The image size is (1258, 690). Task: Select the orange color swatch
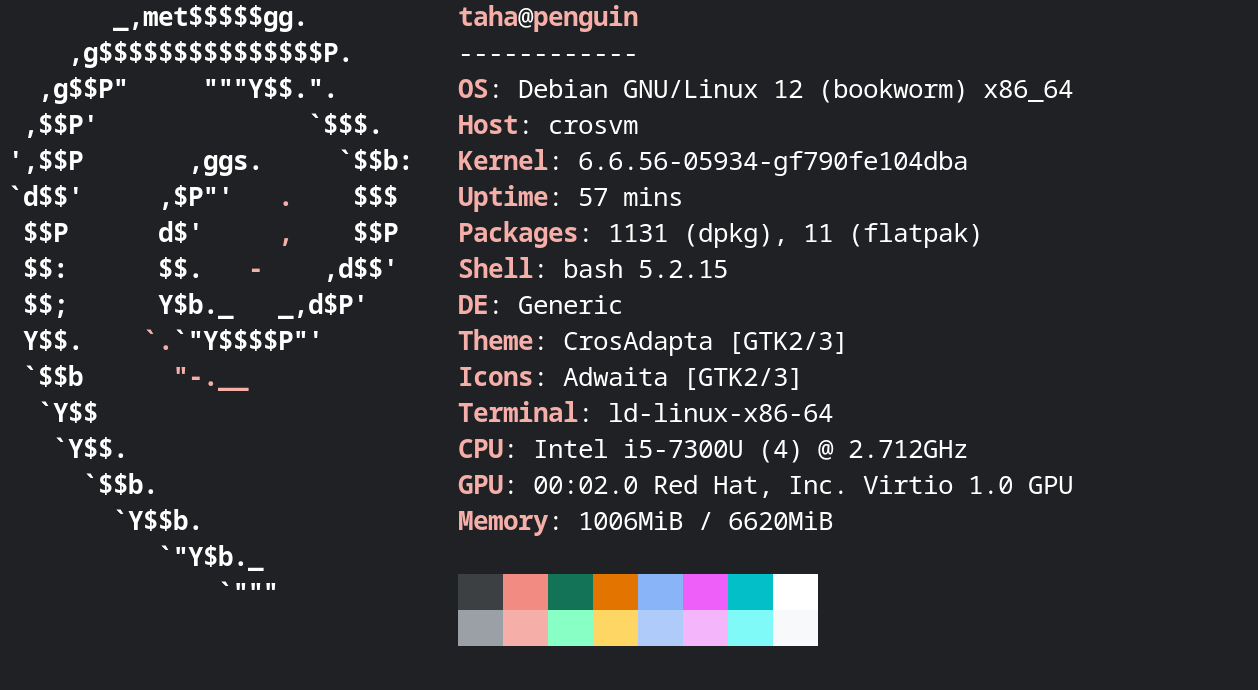615,592
